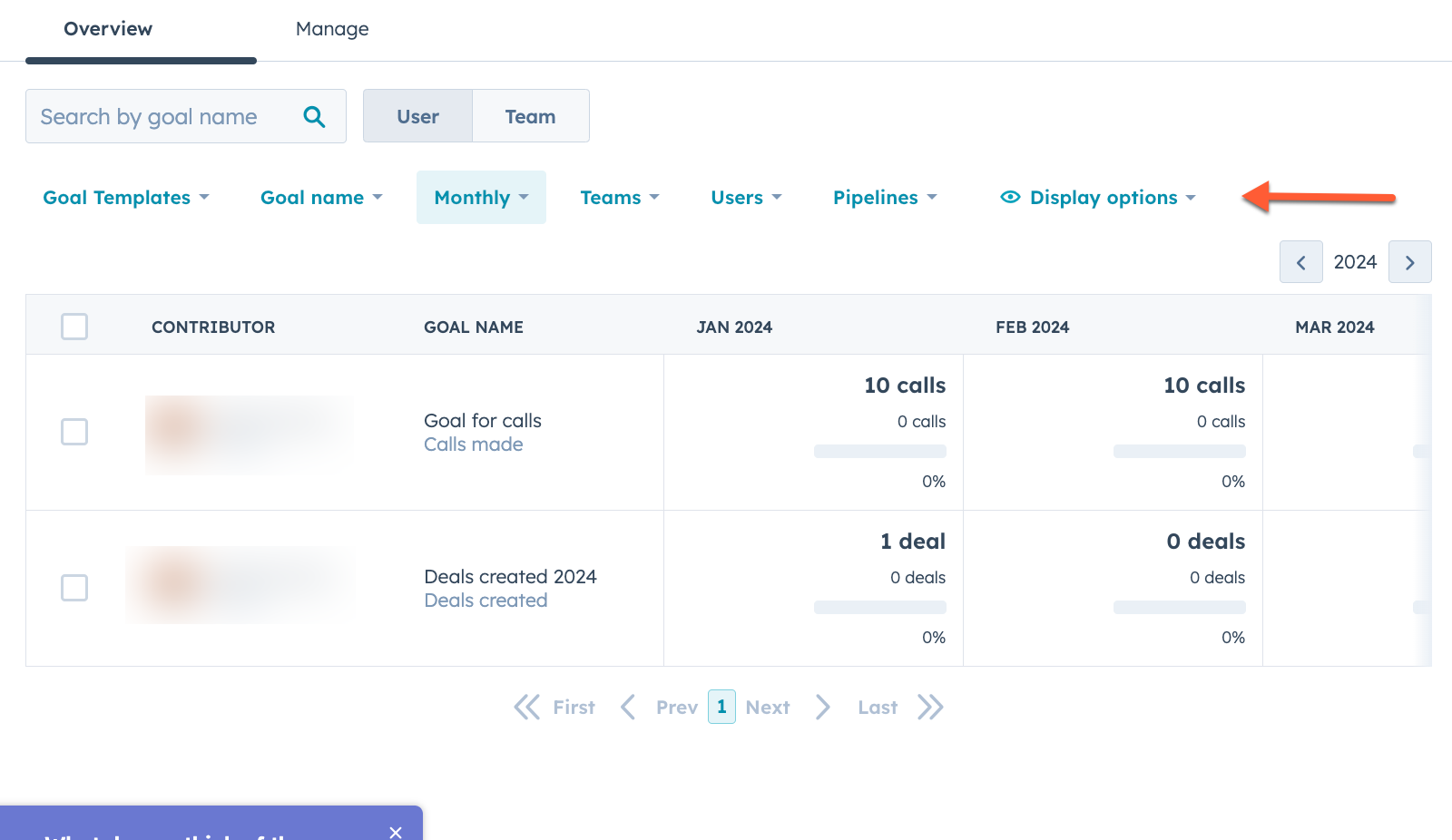Focus the Search by goal name field

click(x=163, y=117)
